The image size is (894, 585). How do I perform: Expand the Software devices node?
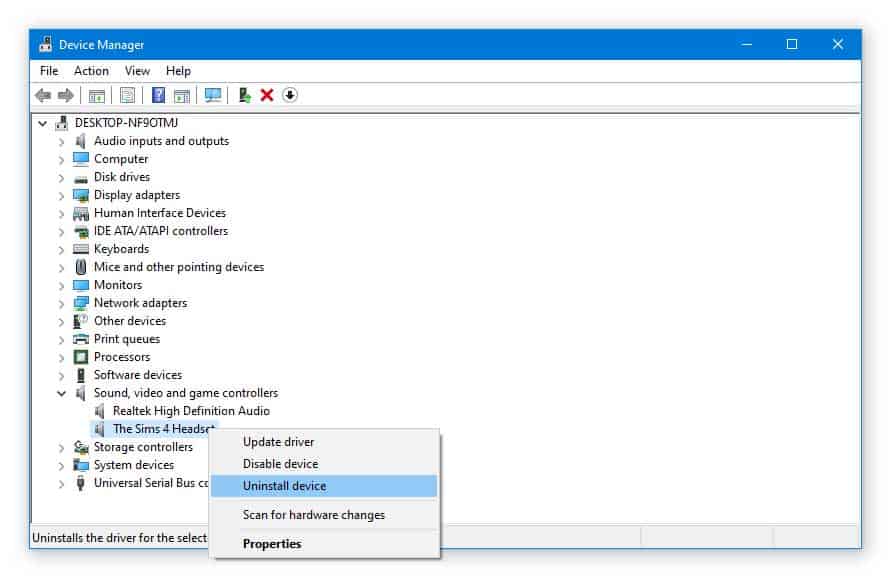pyautogui.click(x=62, y=375)
